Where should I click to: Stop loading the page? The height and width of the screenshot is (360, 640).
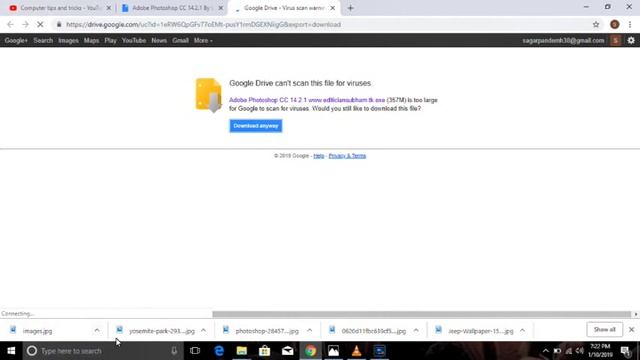[40, 24]
